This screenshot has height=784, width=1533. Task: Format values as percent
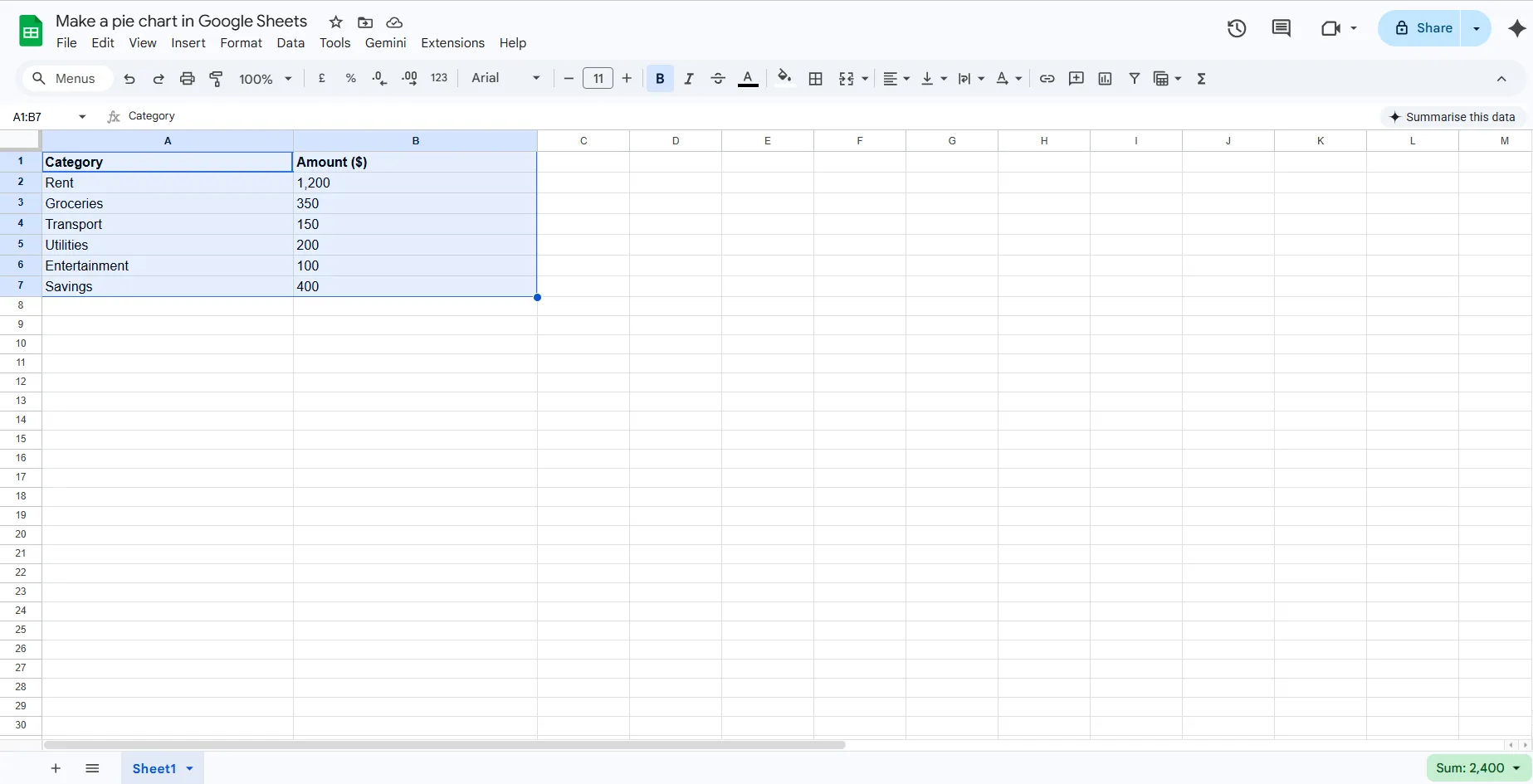coord(351,78)
